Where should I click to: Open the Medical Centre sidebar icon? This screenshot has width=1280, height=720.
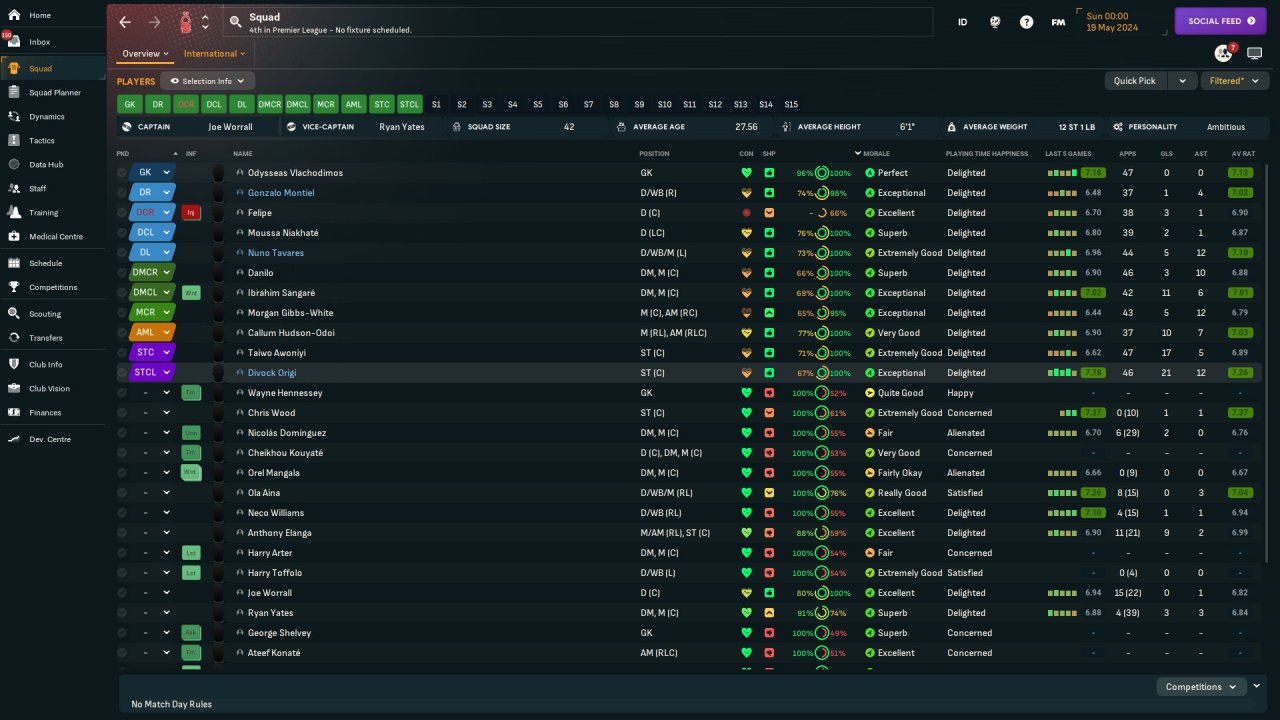pos(14,237)
